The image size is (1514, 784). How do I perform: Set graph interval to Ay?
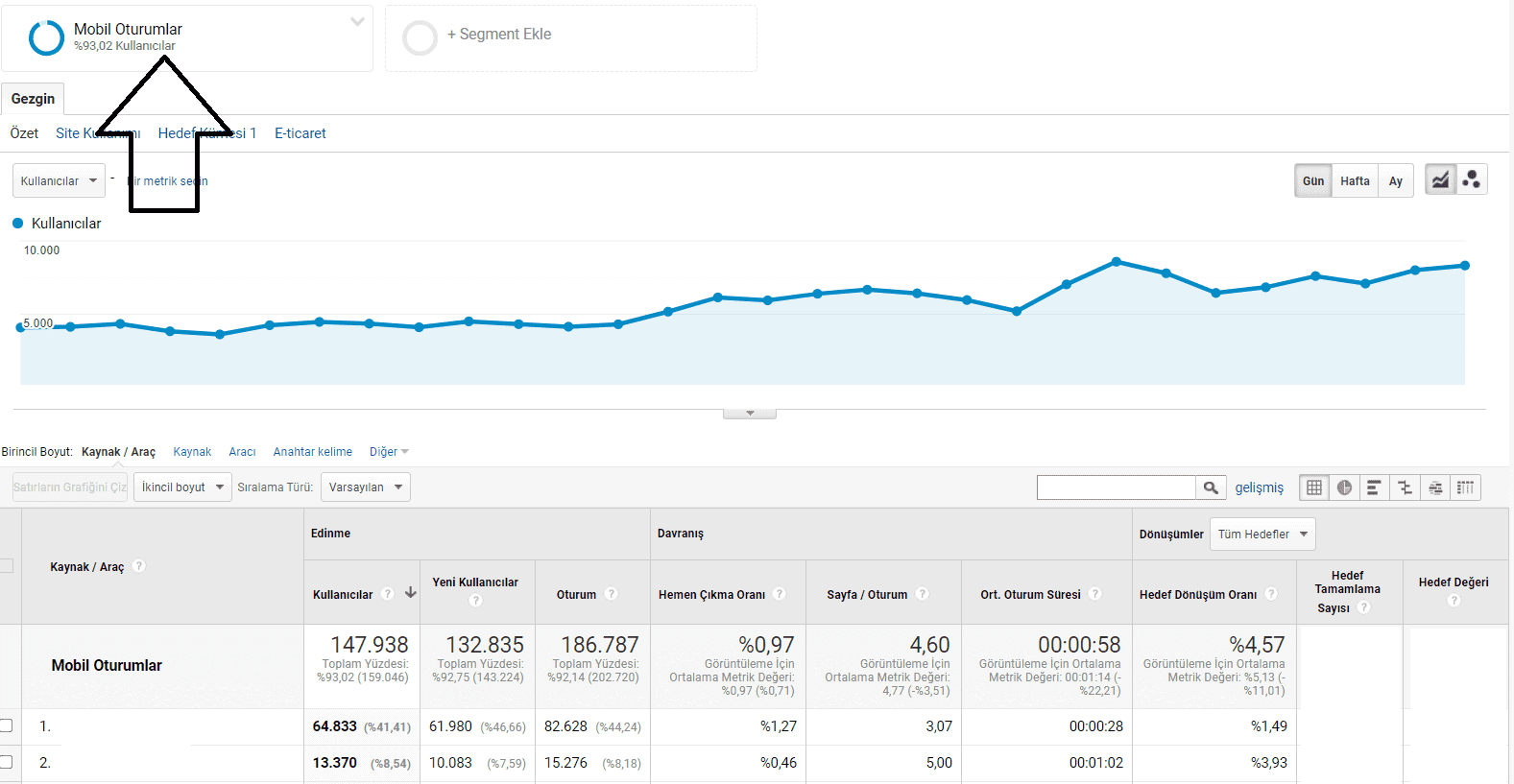1396,180
